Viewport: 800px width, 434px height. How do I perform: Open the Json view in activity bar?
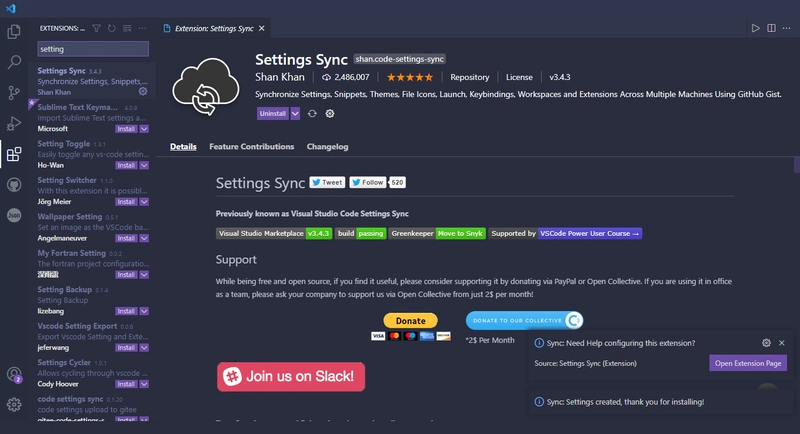point(14,215)
